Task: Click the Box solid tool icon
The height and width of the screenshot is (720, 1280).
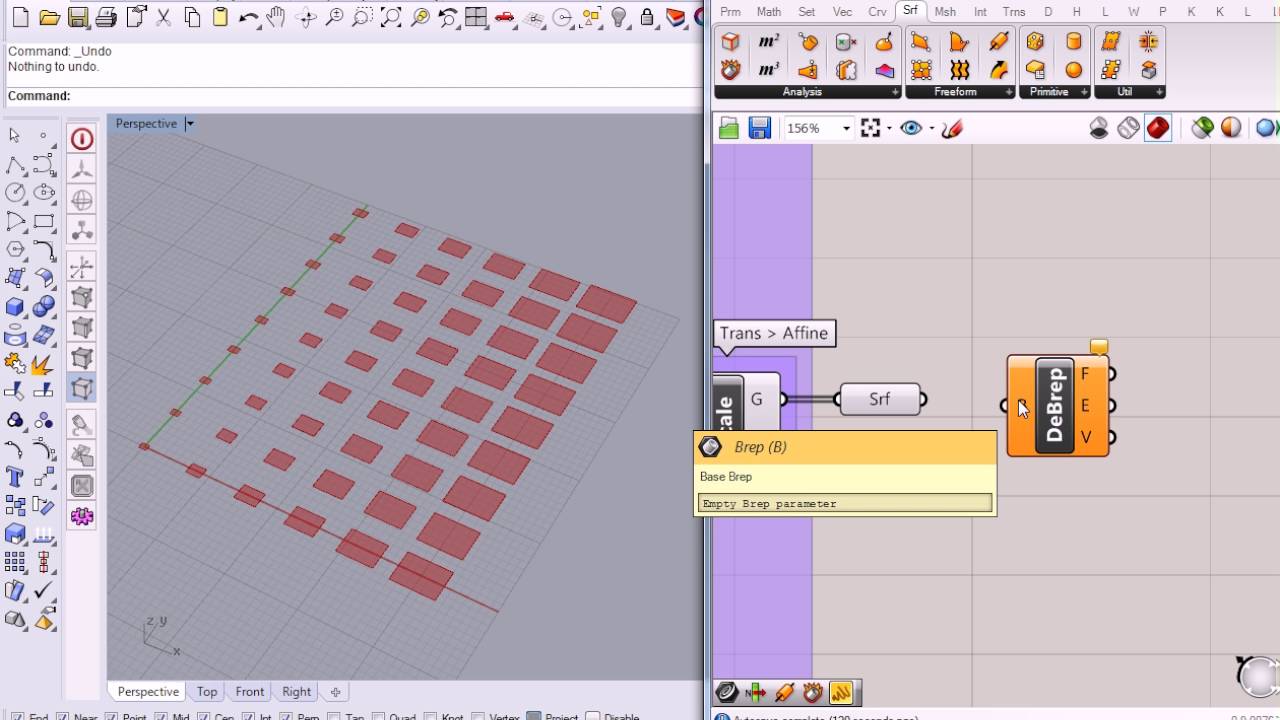Action: coord(15,307)
